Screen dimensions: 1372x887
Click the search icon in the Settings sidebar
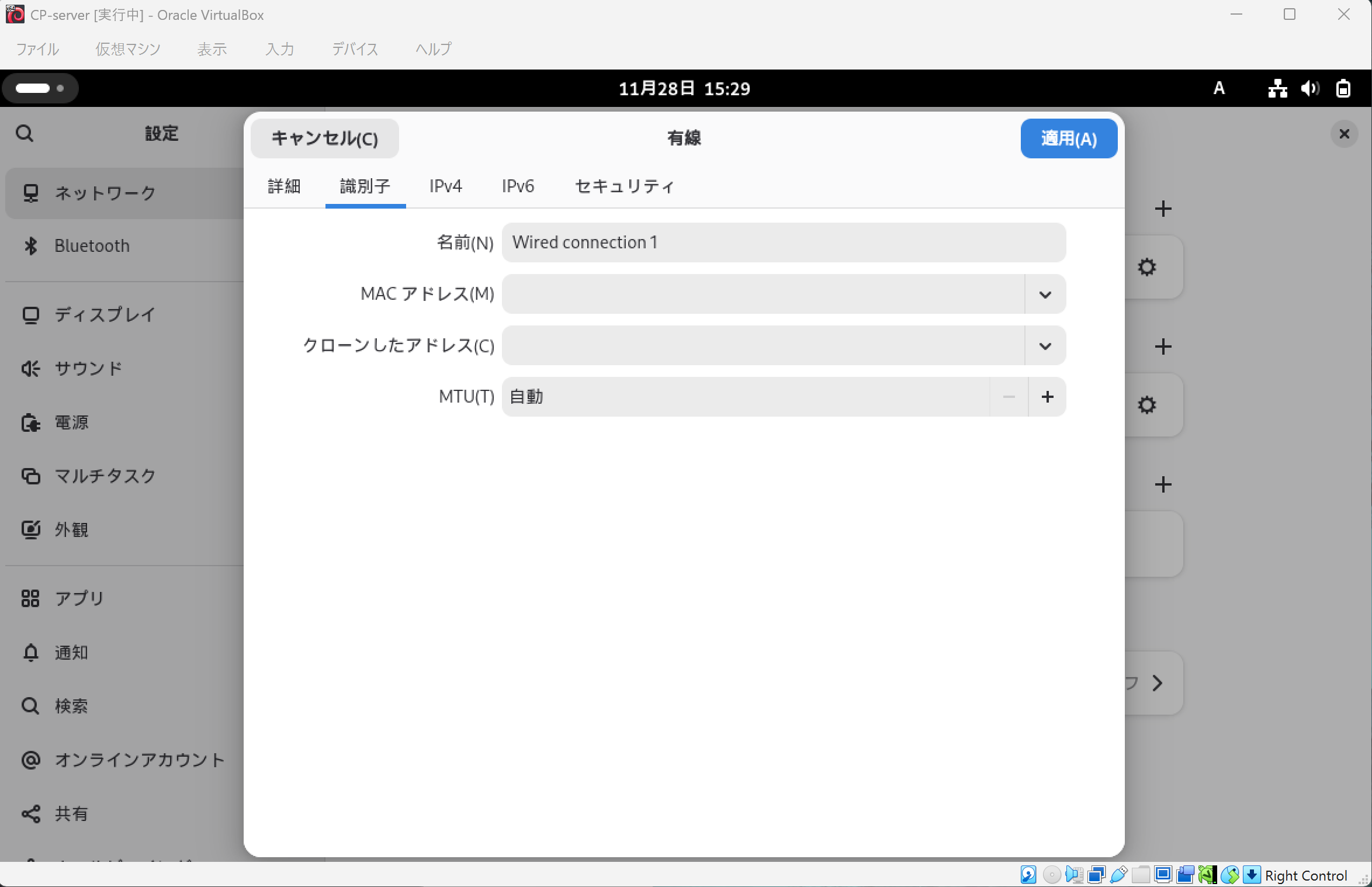point(25,134)
